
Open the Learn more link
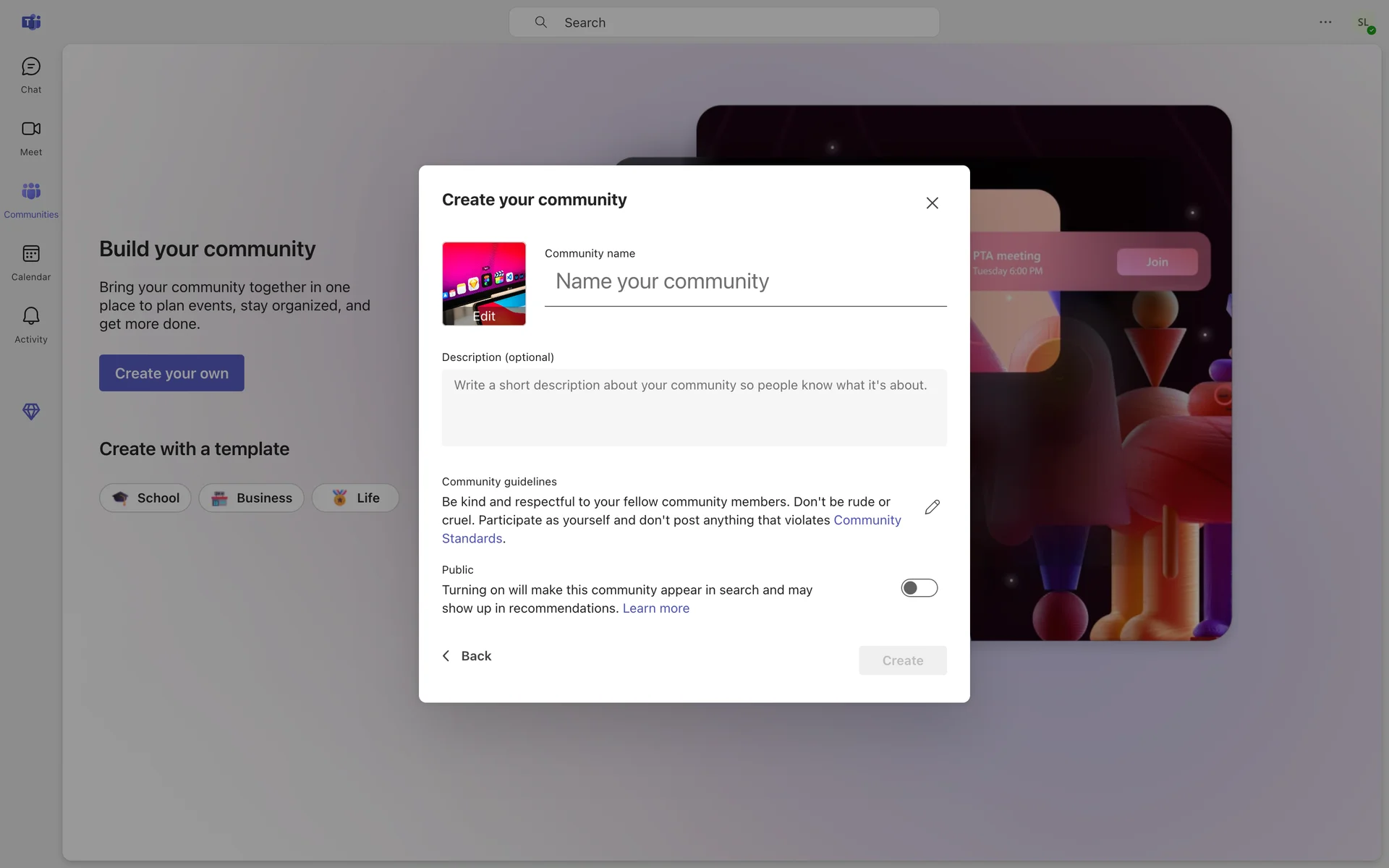click(655, 608)
